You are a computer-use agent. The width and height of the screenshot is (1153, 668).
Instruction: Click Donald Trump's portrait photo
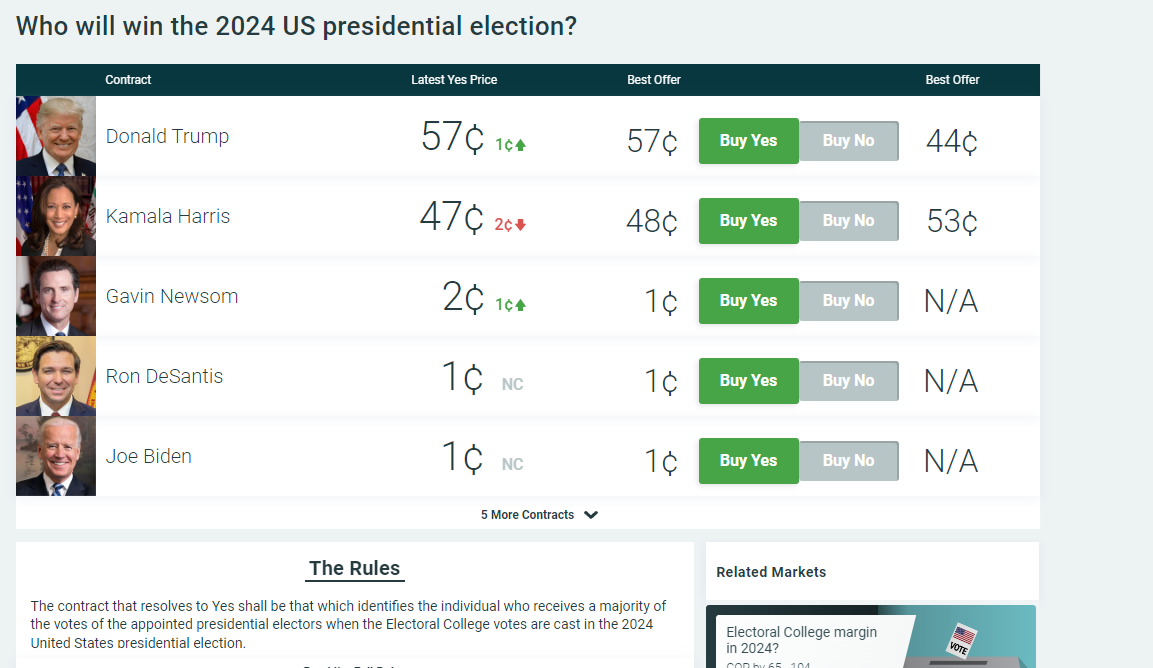pos(56,136)
